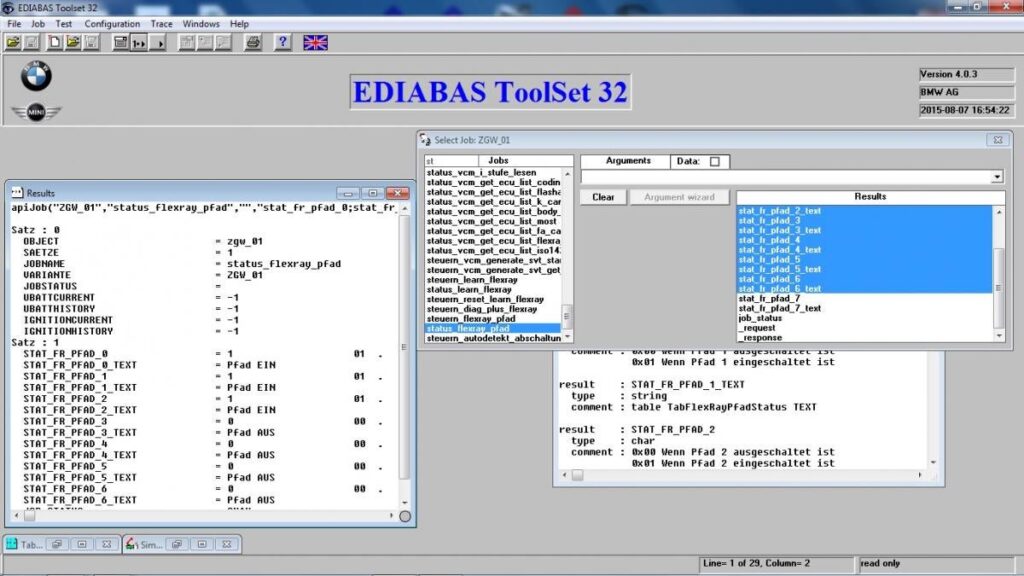This screenshot has width=1024, height=576.
Task: Switch language via the UK flag icon
Action: pyautogui.click(x=315, y=43)
